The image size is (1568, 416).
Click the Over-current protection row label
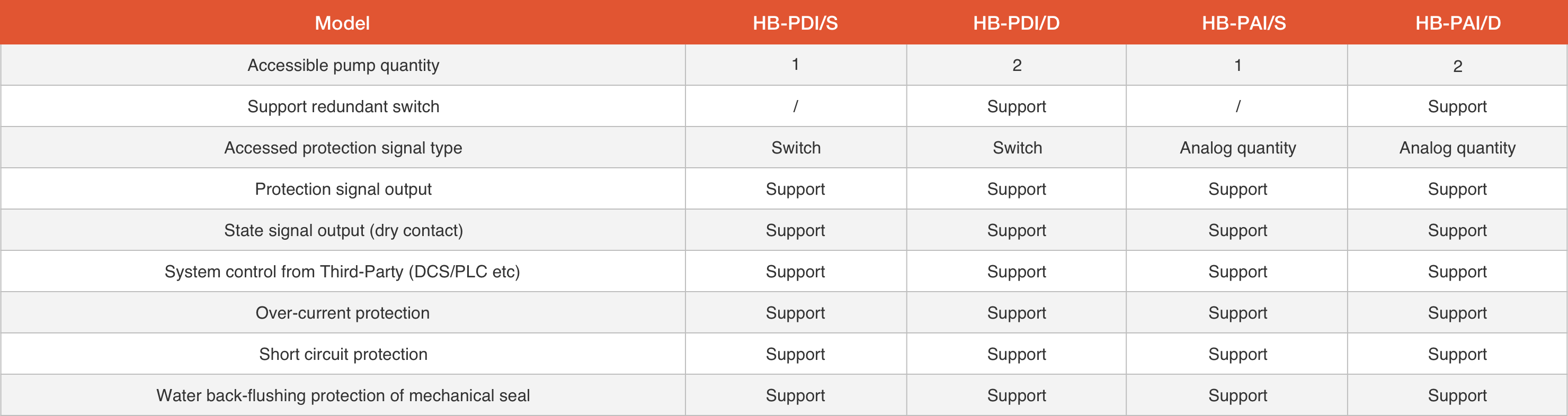coord(342,313)
